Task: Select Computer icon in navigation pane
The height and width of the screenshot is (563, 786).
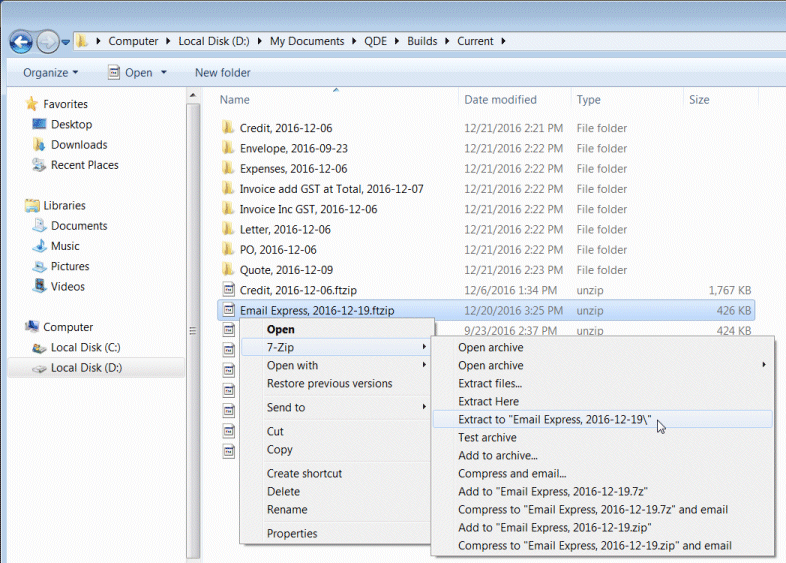Action: click(32, 327)
